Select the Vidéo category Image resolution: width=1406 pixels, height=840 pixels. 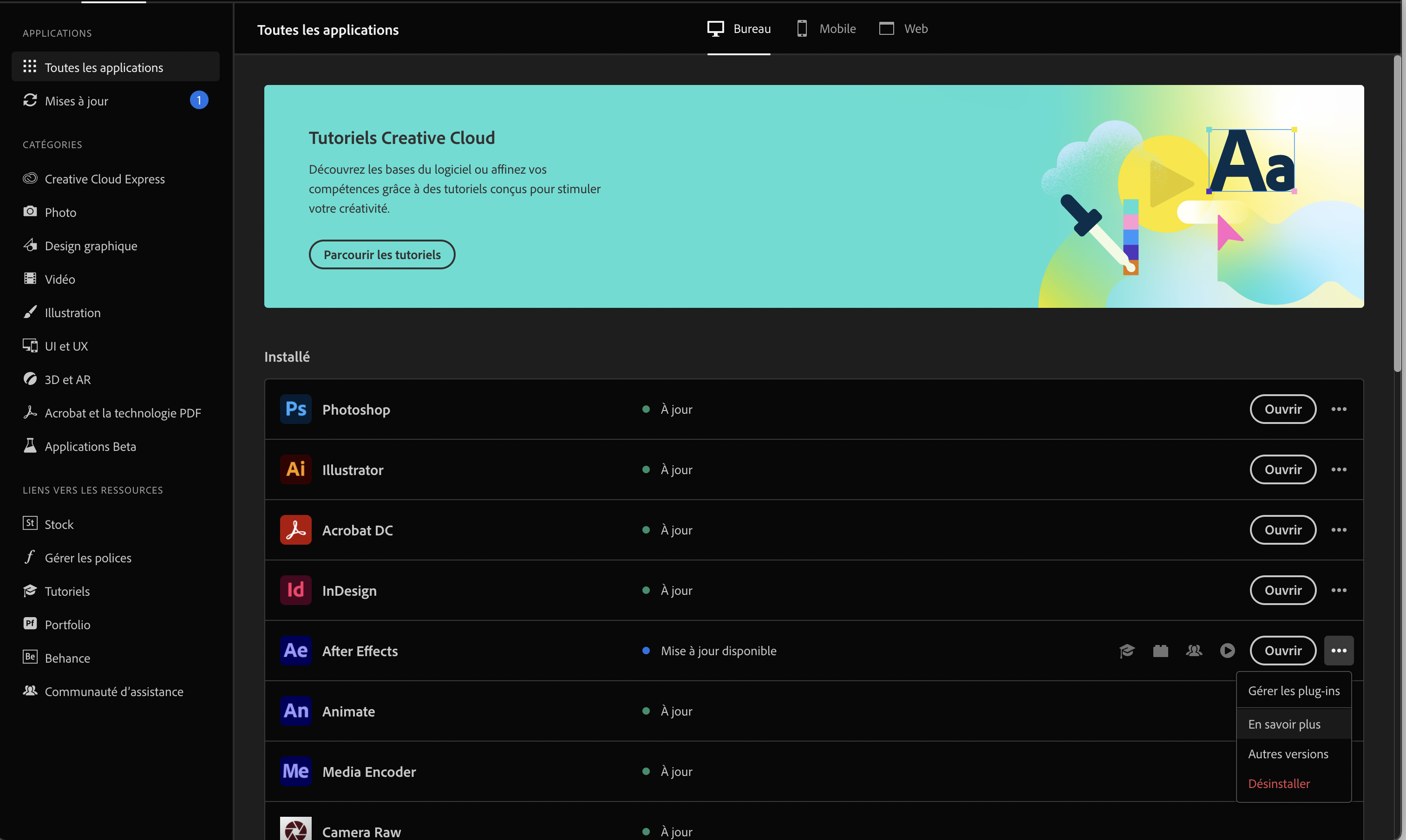(59, 279)
